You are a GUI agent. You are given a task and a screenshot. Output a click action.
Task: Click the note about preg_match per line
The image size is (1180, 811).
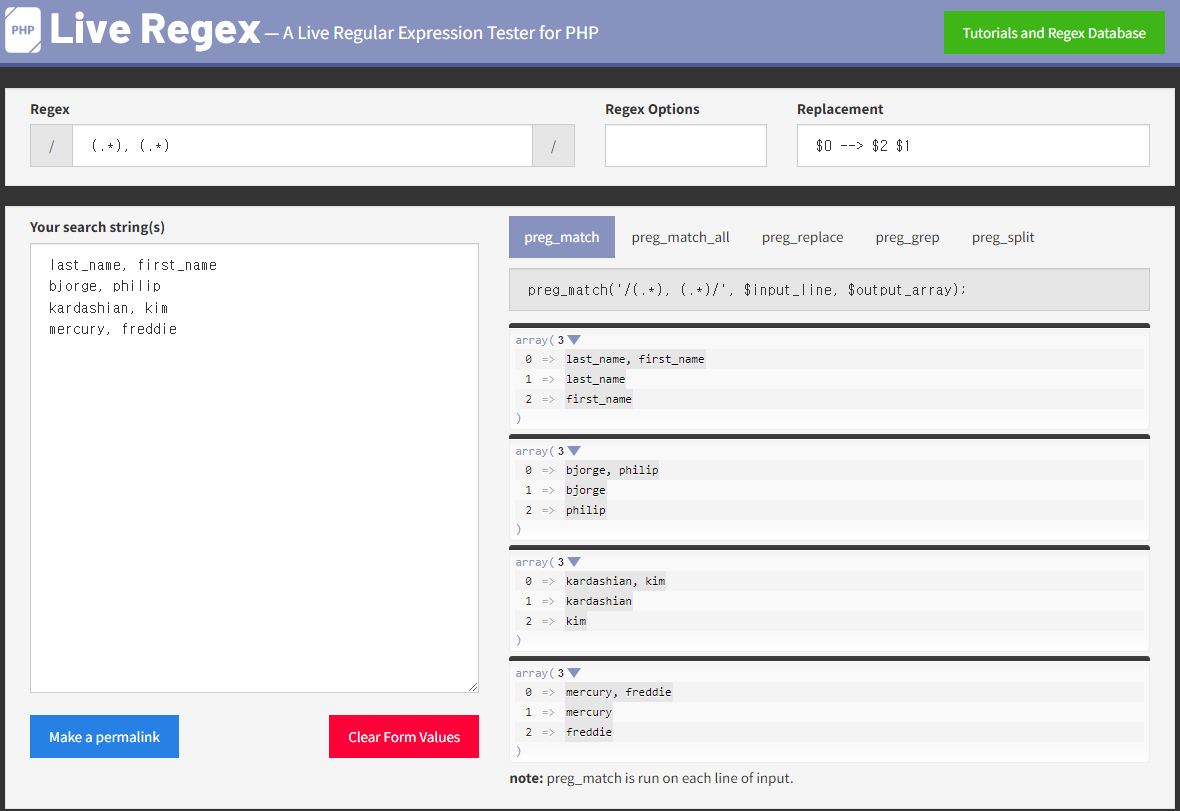(x=651, y=778)
